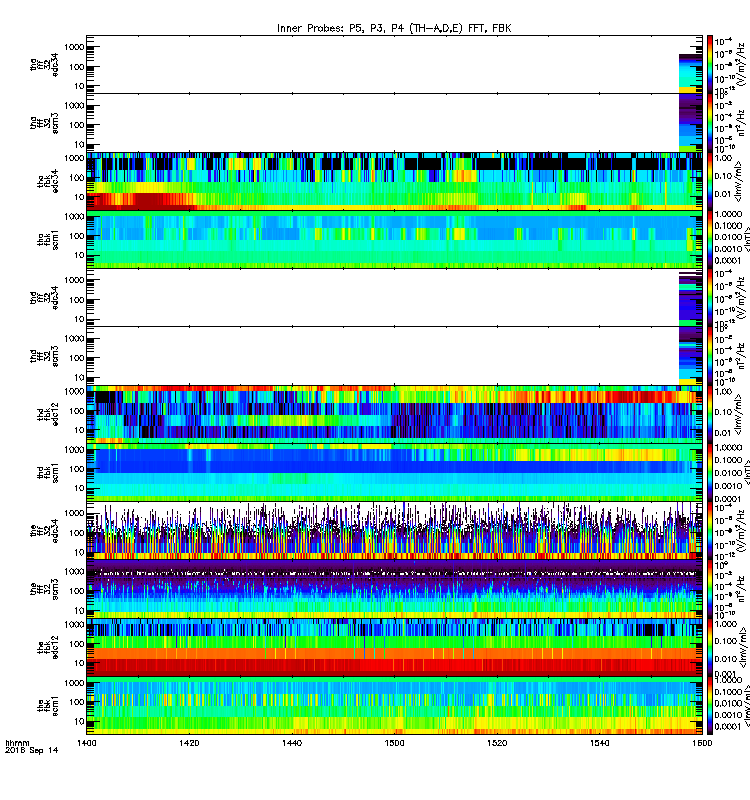750x800 pixels.
Task: Click inside the the fbk scm1 spectrogram
Action: point(394,706)
